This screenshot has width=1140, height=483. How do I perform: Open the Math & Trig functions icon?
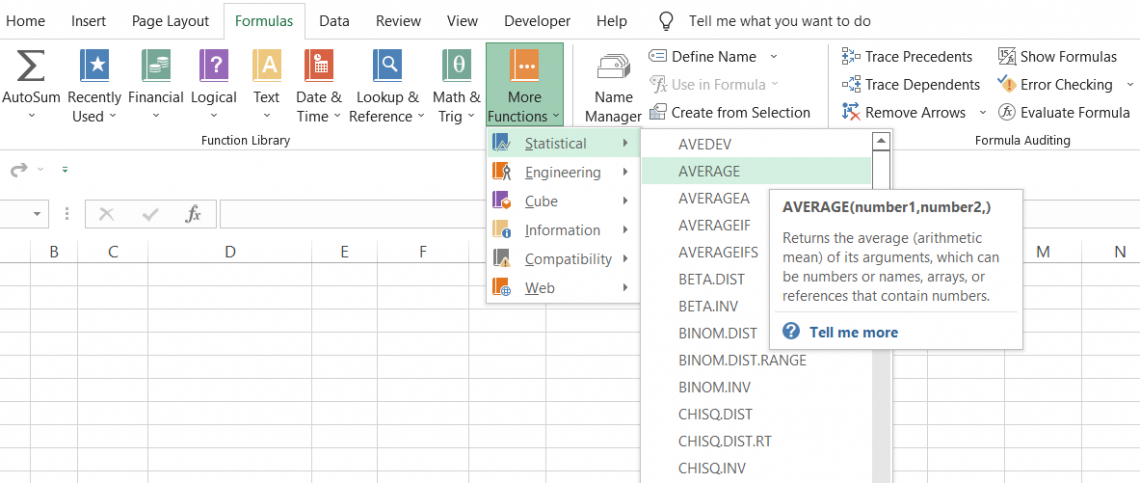456,67
